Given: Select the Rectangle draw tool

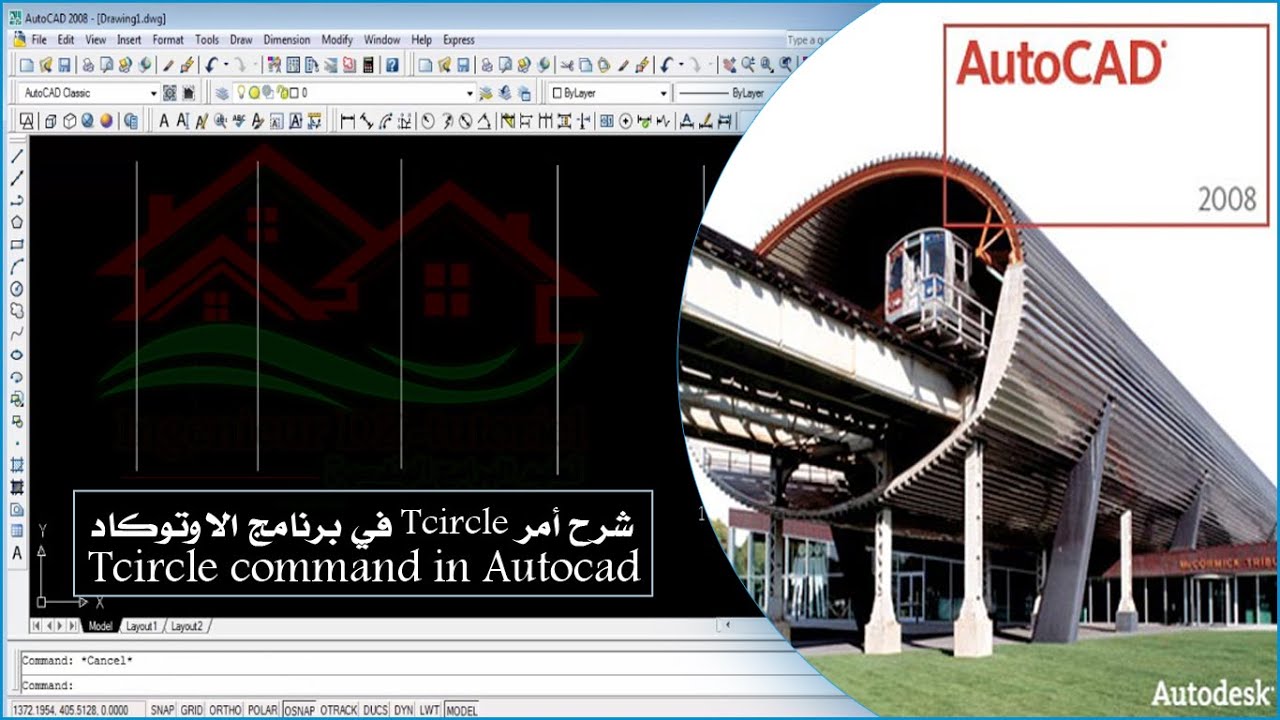Looking at the screenshot, I should pyautogui.click(x=17, y=244).
